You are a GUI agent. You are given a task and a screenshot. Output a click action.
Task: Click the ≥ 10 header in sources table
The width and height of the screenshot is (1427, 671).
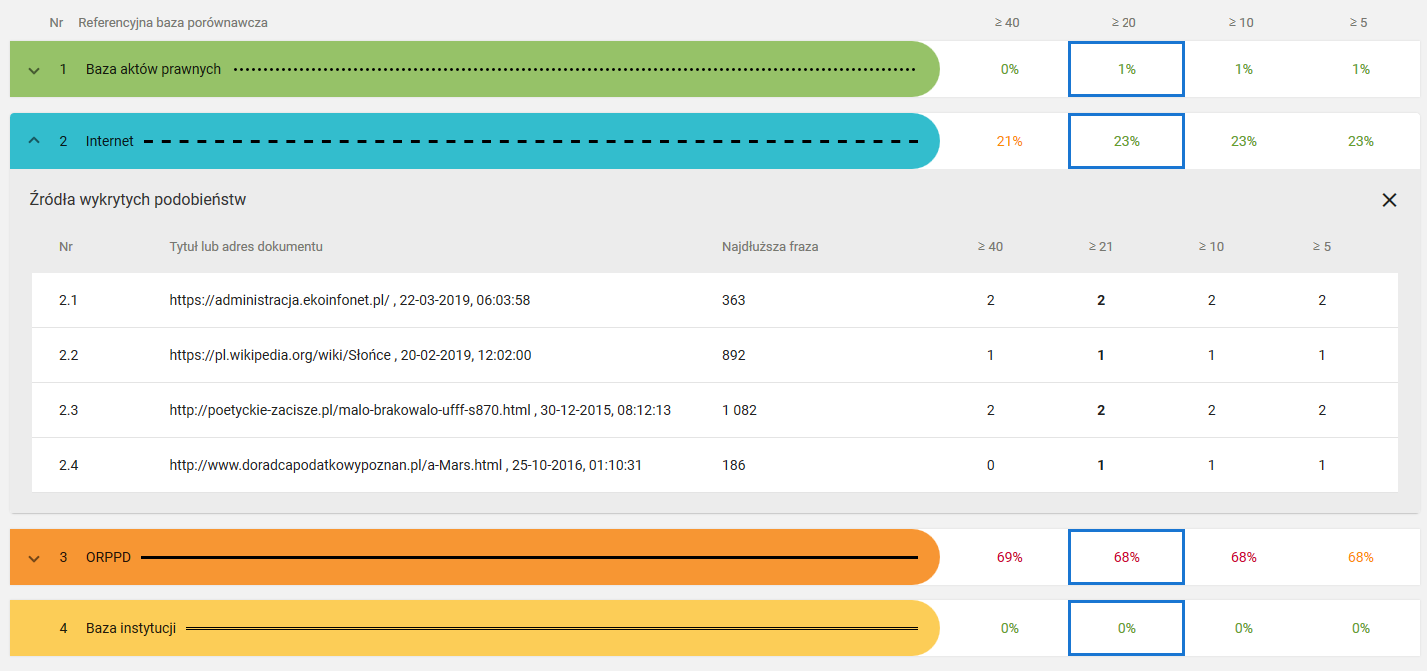click(1211, 246)
